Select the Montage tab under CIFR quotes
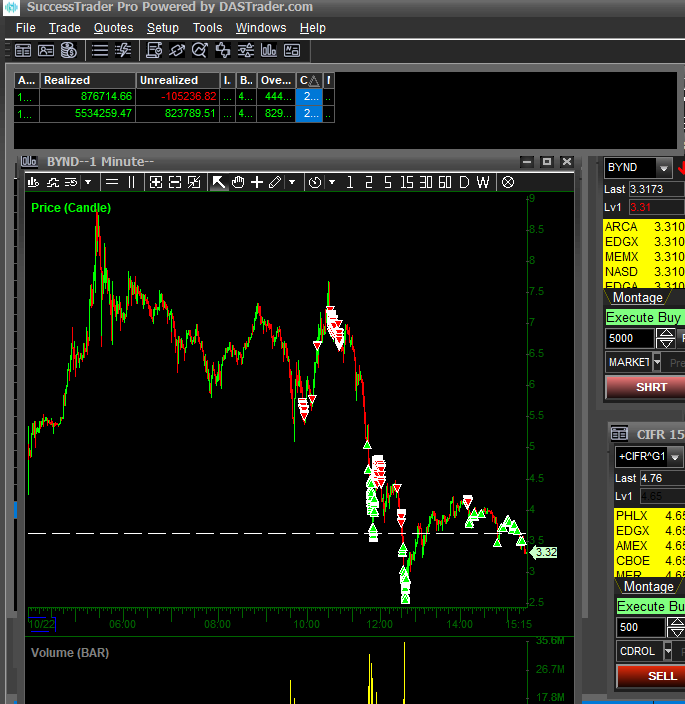The image size is (685, 704). [x=649, y=586]
